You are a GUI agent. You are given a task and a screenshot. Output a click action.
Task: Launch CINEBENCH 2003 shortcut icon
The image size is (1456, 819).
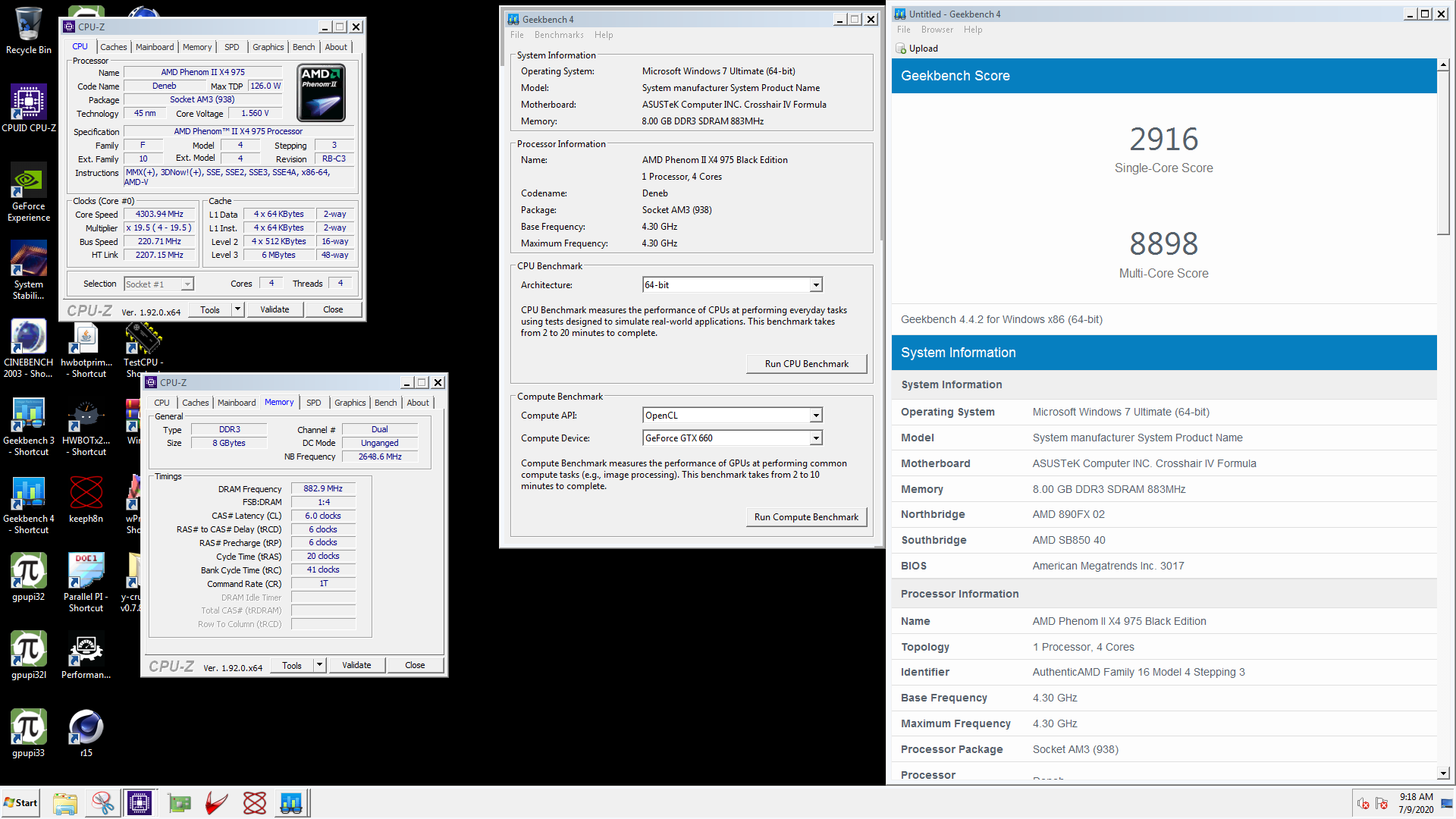point(29,348)
